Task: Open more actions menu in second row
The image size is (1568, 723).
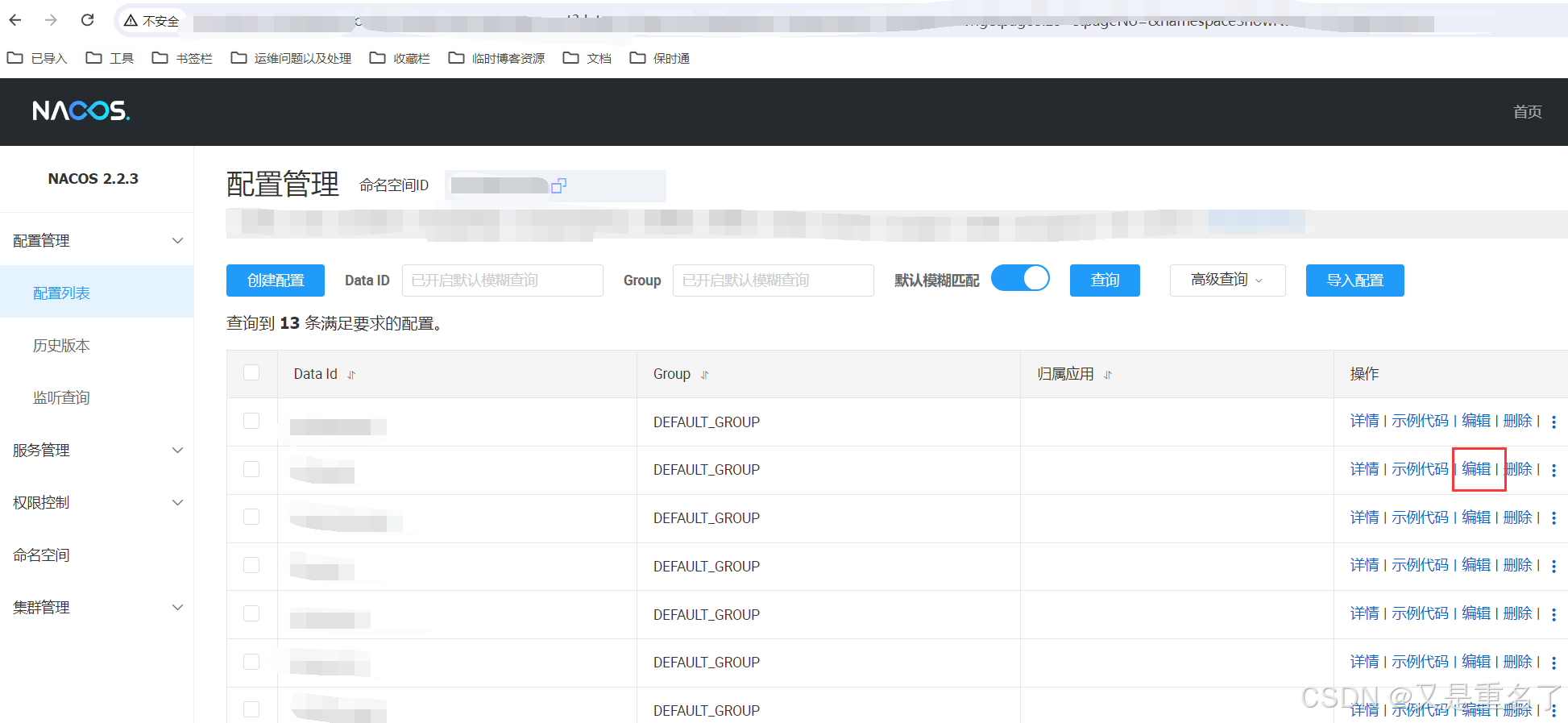Action: 1553,470
